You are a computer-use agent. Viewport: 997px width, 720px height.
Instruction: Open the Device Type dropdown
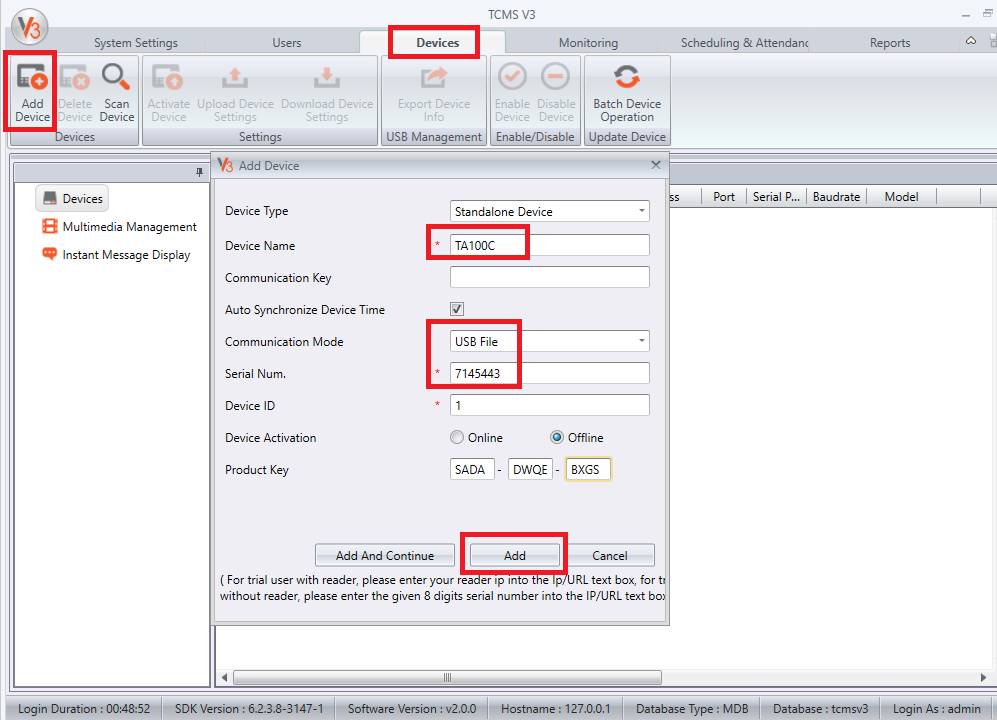[x=642, y=211]
